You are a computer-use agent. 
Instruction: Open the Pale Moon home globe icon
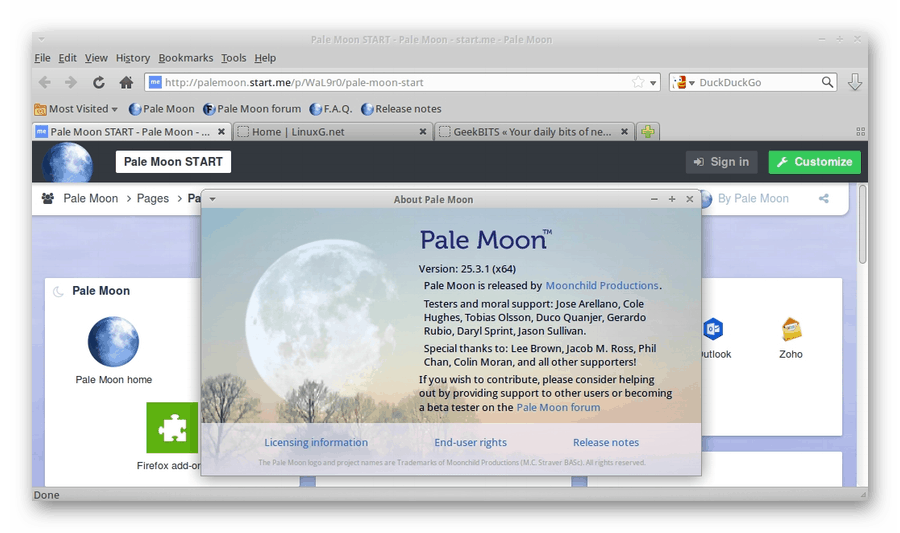[113, 342]
